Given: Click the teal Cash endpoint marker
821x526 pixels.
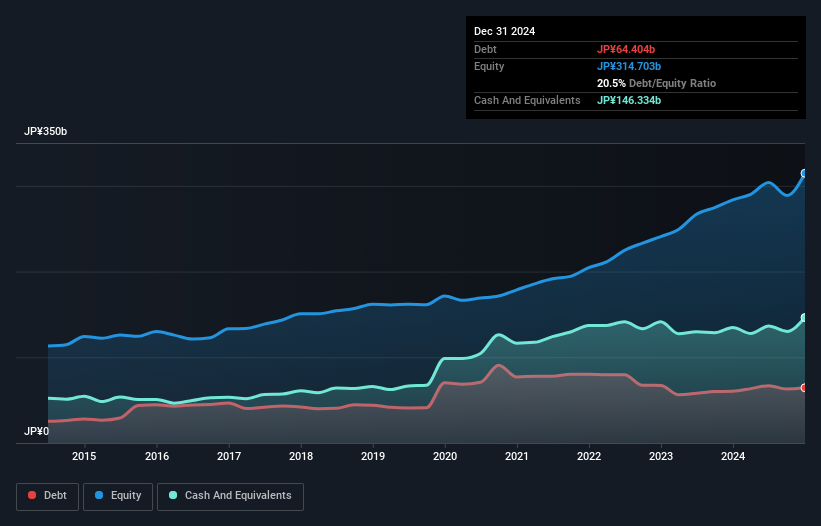Looking at the screenshot, I should tap(804, 318).
